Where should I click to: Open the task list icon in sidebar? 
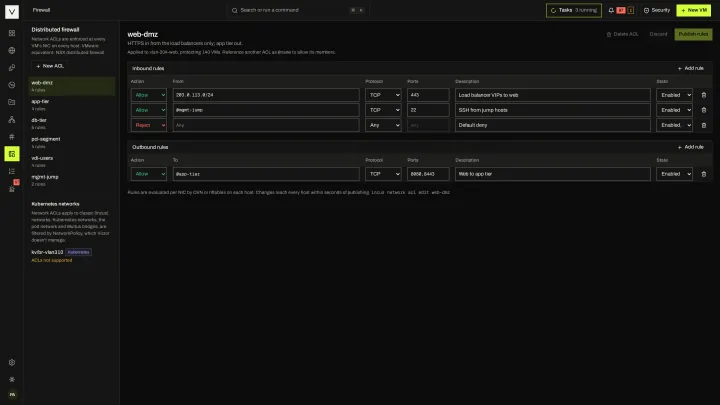click(x=12, y=171)
